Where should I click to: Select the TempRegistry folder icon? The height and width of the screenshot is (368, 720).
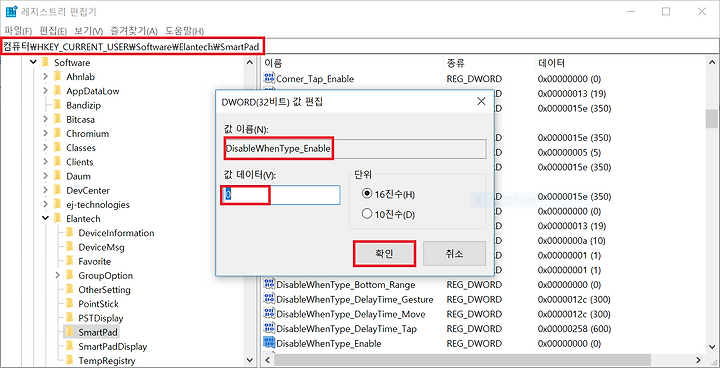pos(69,361)
